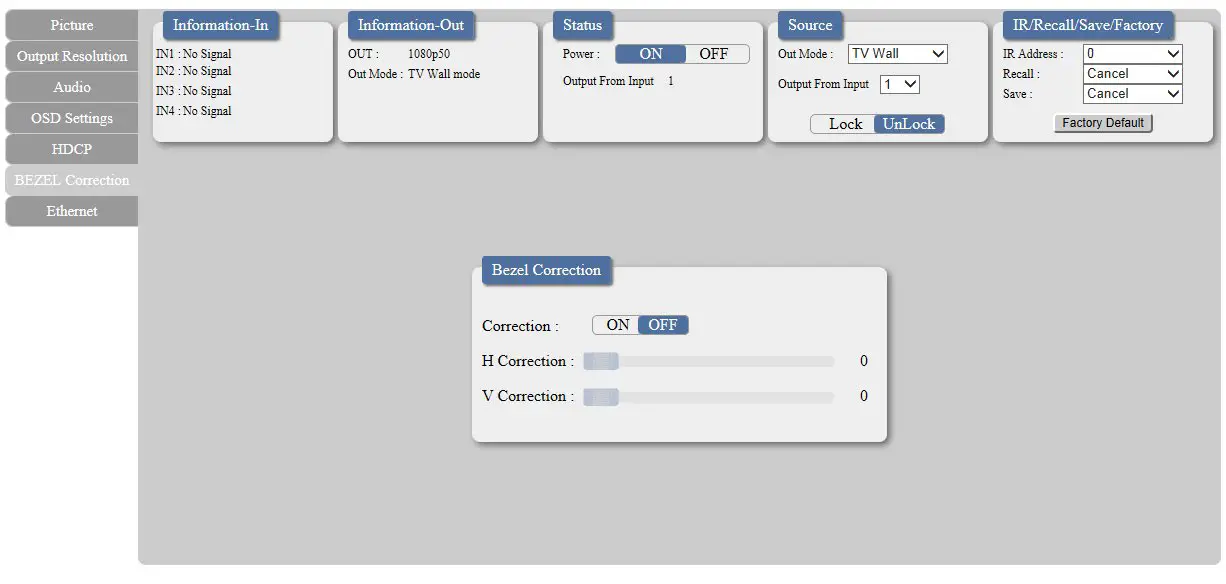Select UnLock in Source panel
Viewport: 1226px width, 584px height.
(x=909, y=124)
